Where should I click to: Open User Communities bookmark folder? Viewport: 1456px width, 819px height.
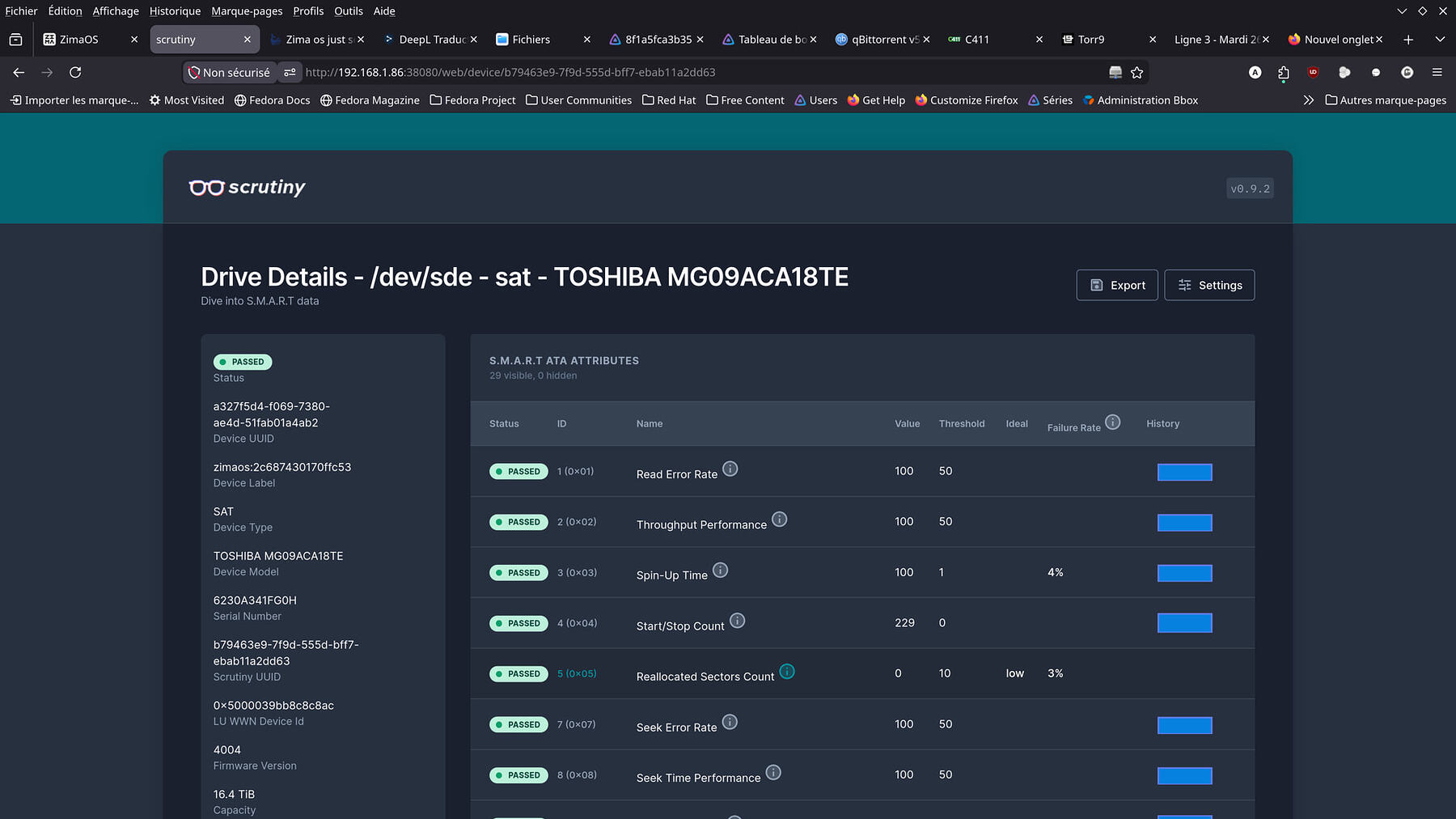[578, 100]
